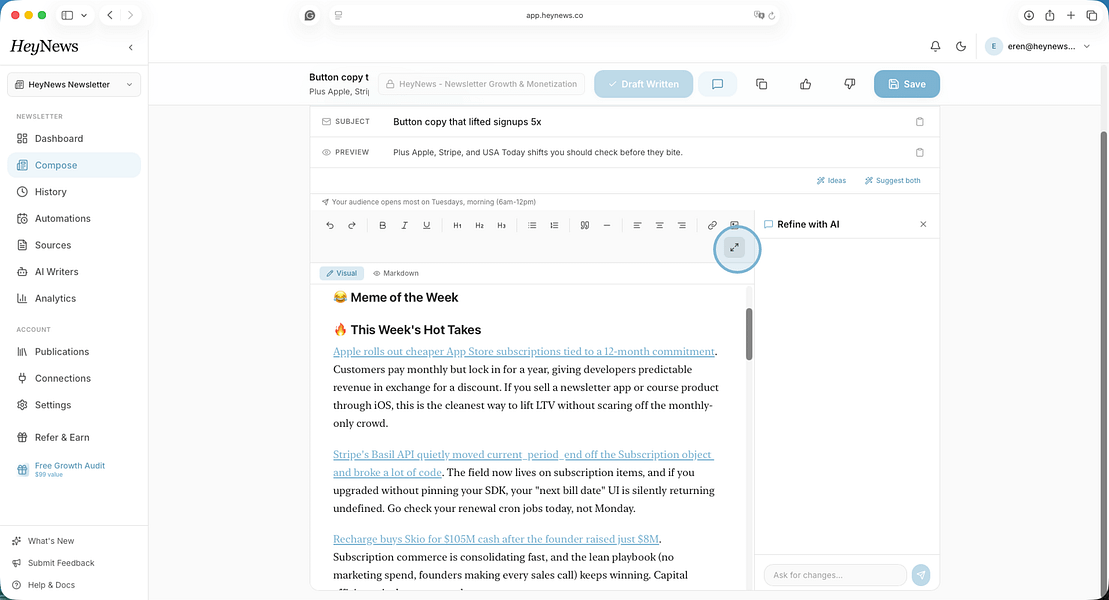This screenshot has width=1109, height=600.
Task: Save the newsletter draft
Action: point(907,84)
